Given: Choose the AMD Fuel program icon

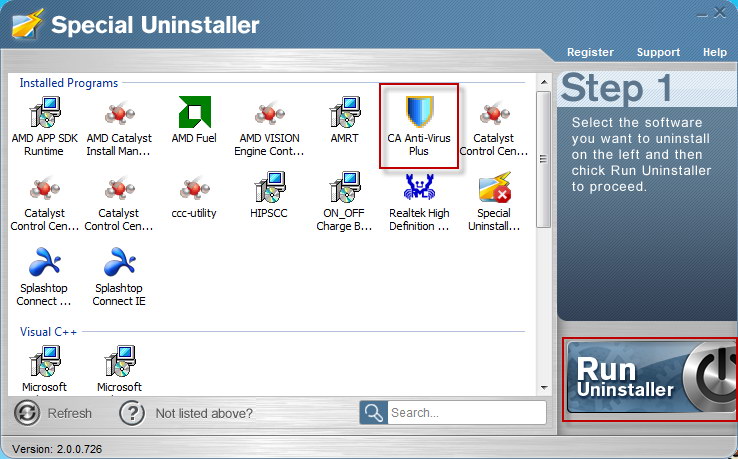Looking at the screenshot, I should pos(194,112).
